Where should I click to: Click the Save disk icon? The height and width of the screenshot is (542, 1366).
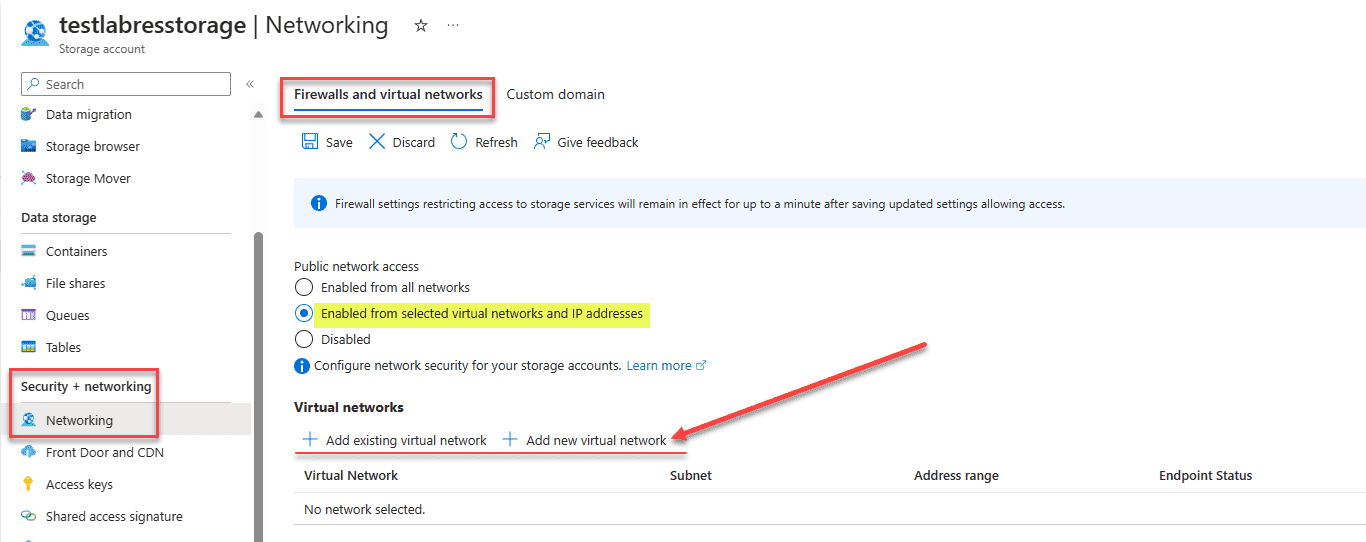(310, 142)
